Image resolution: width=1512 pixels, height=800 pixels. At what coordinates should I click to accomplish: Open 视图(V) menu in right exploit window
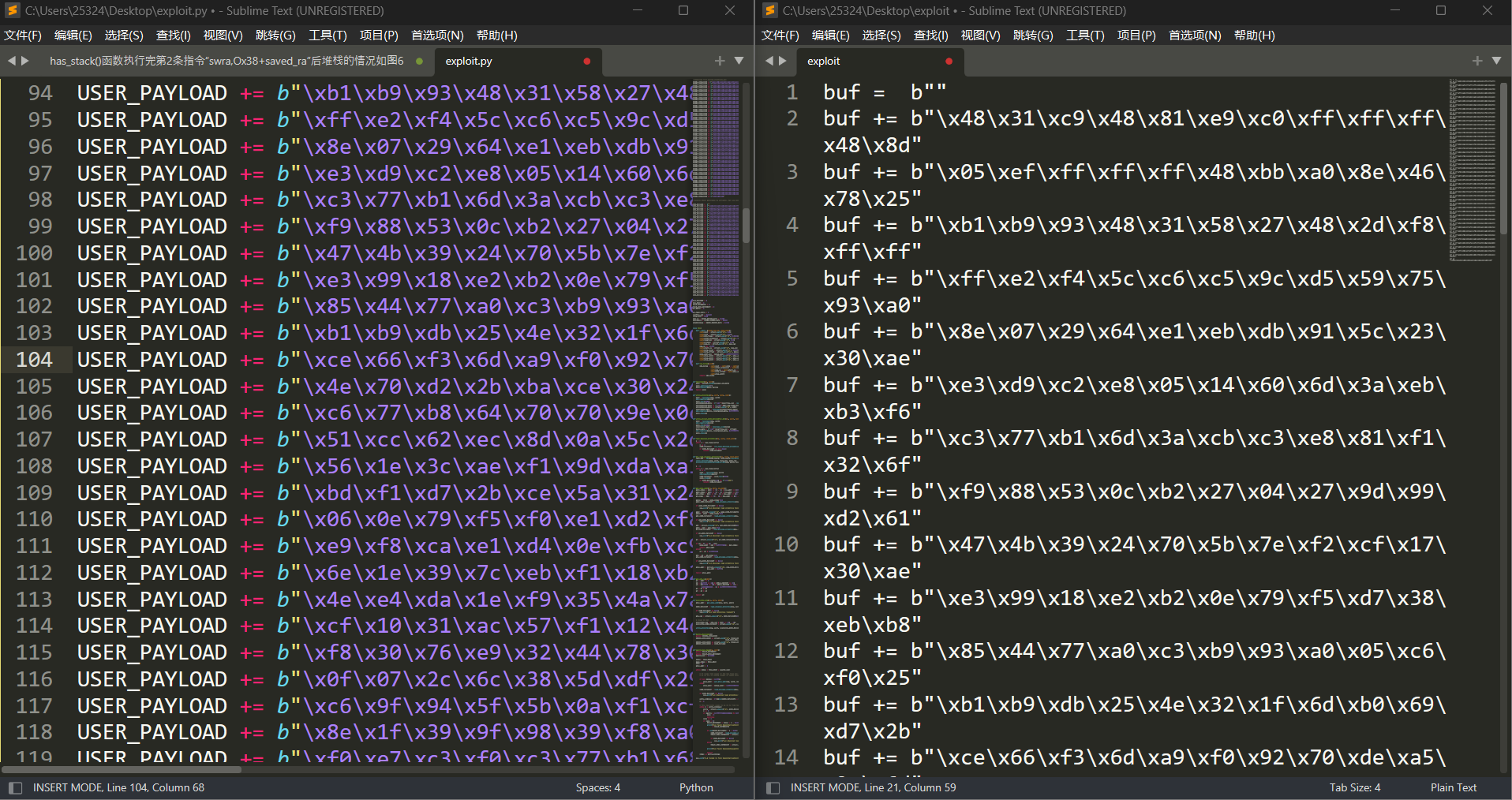click(x=981, y=36)
